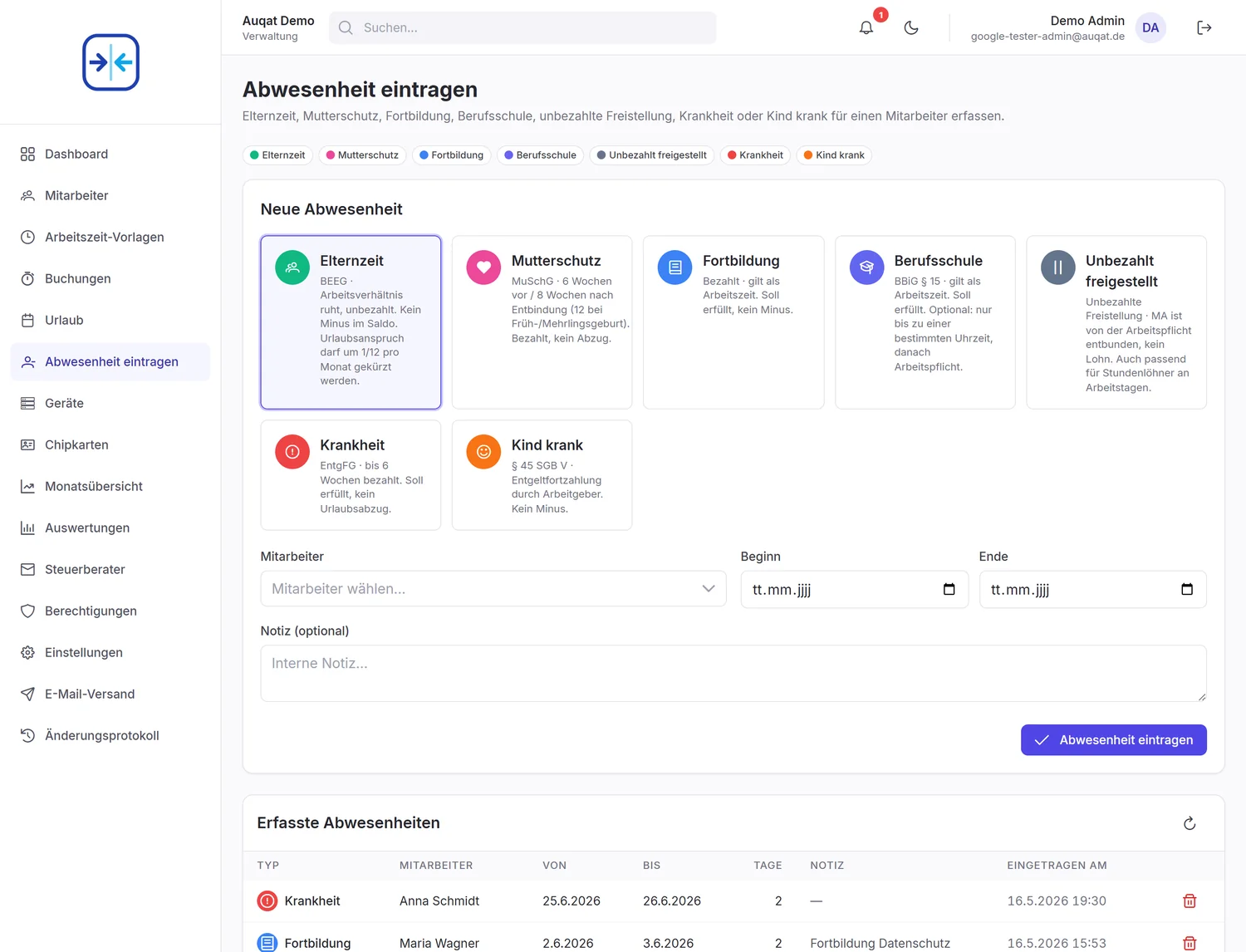
Task: Open Berechtigungen page
Action: (x=110, y=611)
